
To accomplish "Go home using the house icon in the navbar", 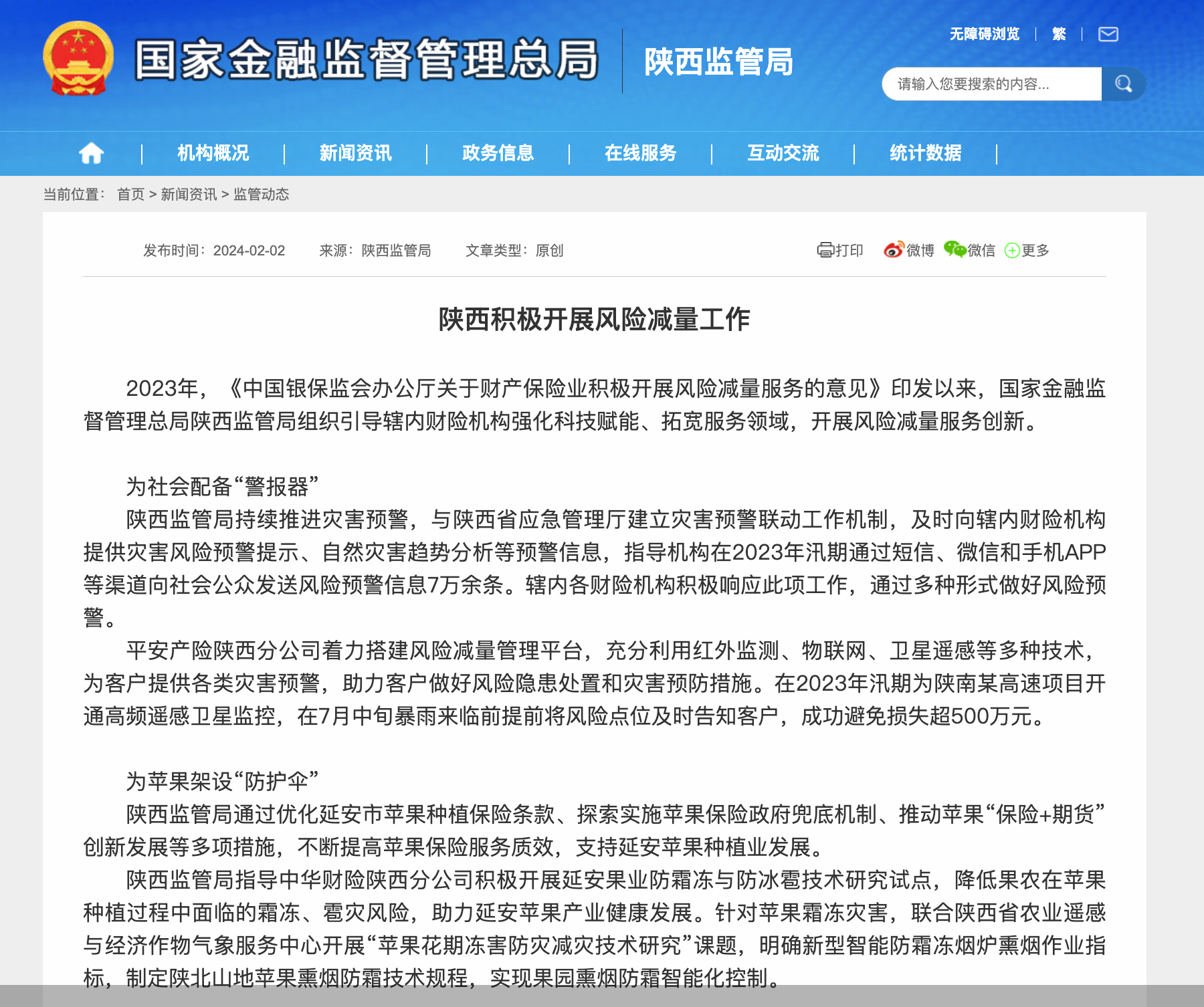I will 92,152.
